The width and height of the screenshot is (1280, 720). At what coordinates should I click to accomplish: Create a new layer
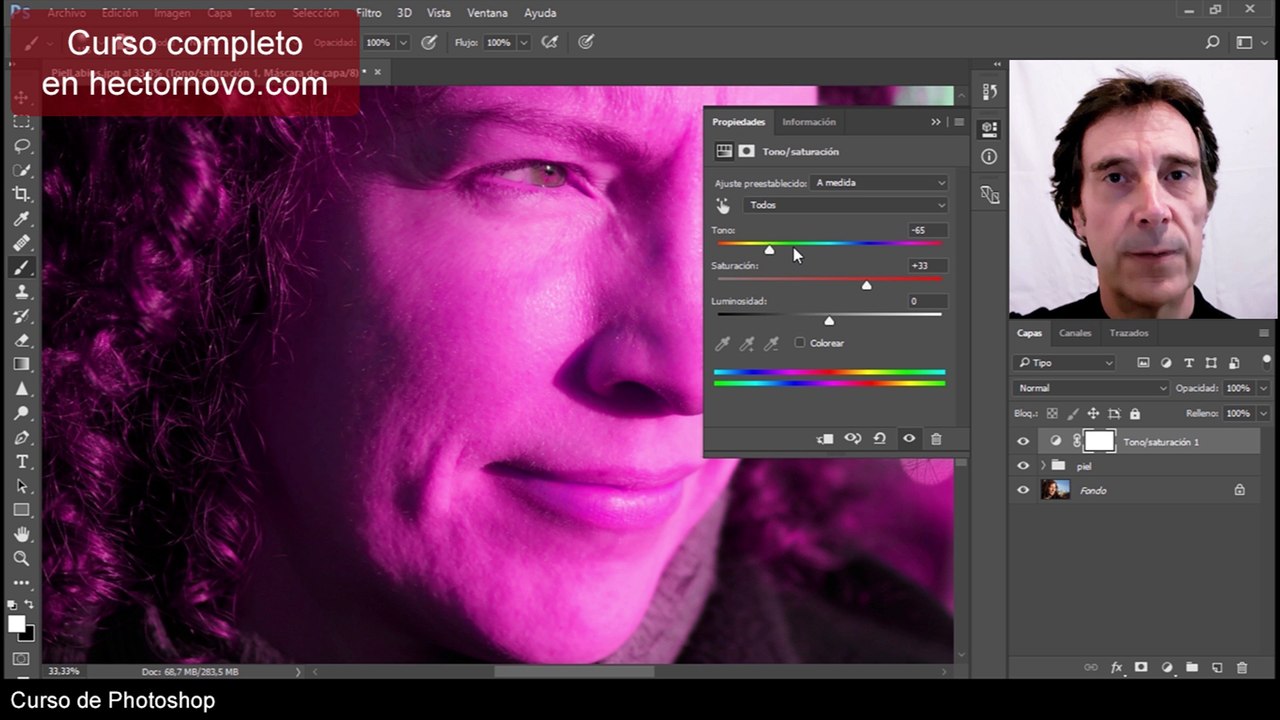click(1217, 668)
